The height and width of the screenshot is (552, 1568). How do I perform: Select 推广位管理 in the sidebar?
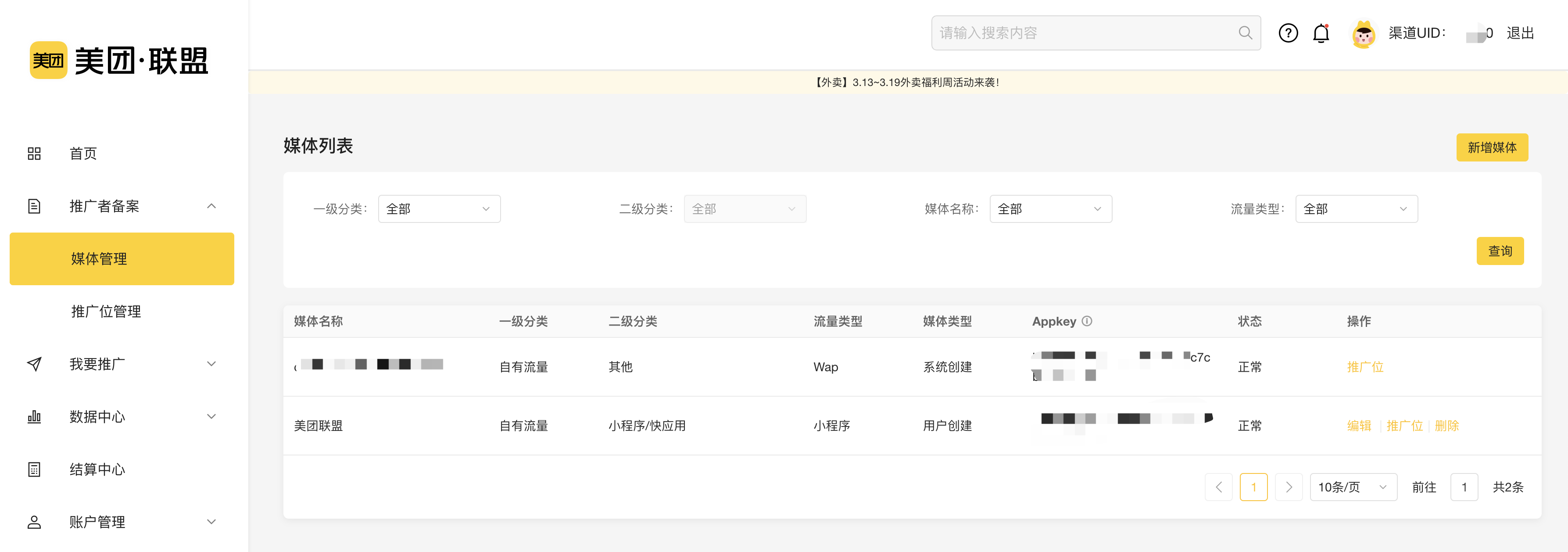[x=106, y=312]
